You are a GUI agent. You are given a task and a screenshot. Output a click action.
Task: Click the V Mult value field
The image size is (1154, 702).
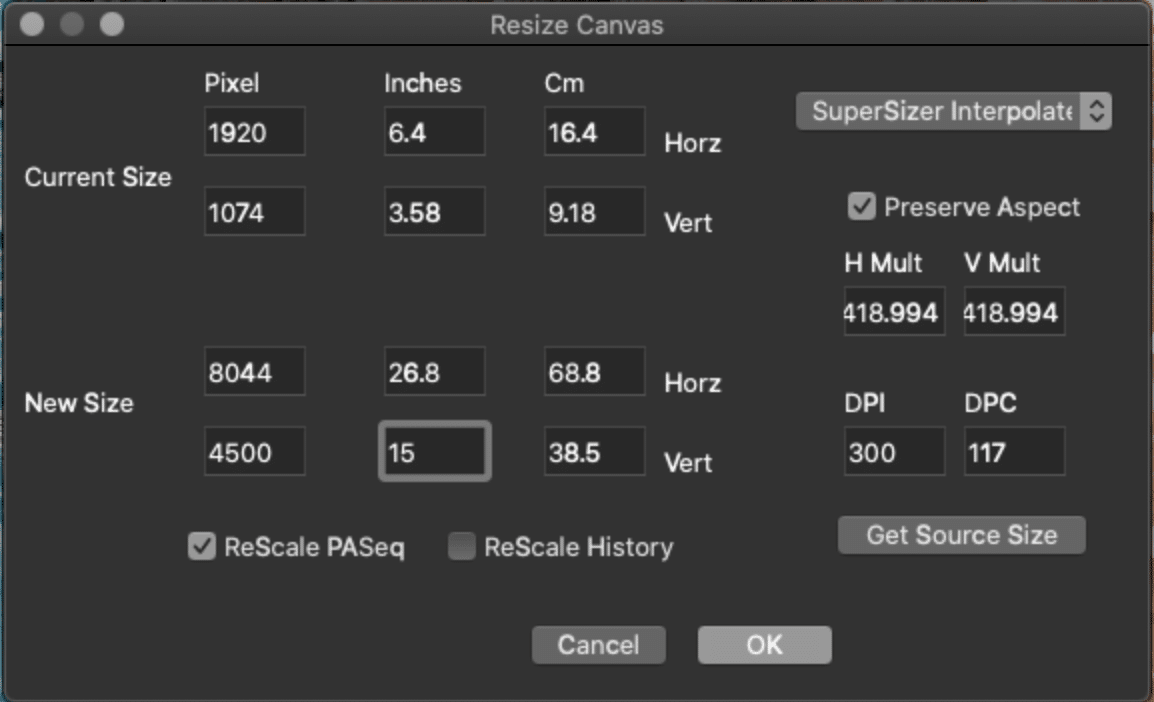pos(1014,311)
